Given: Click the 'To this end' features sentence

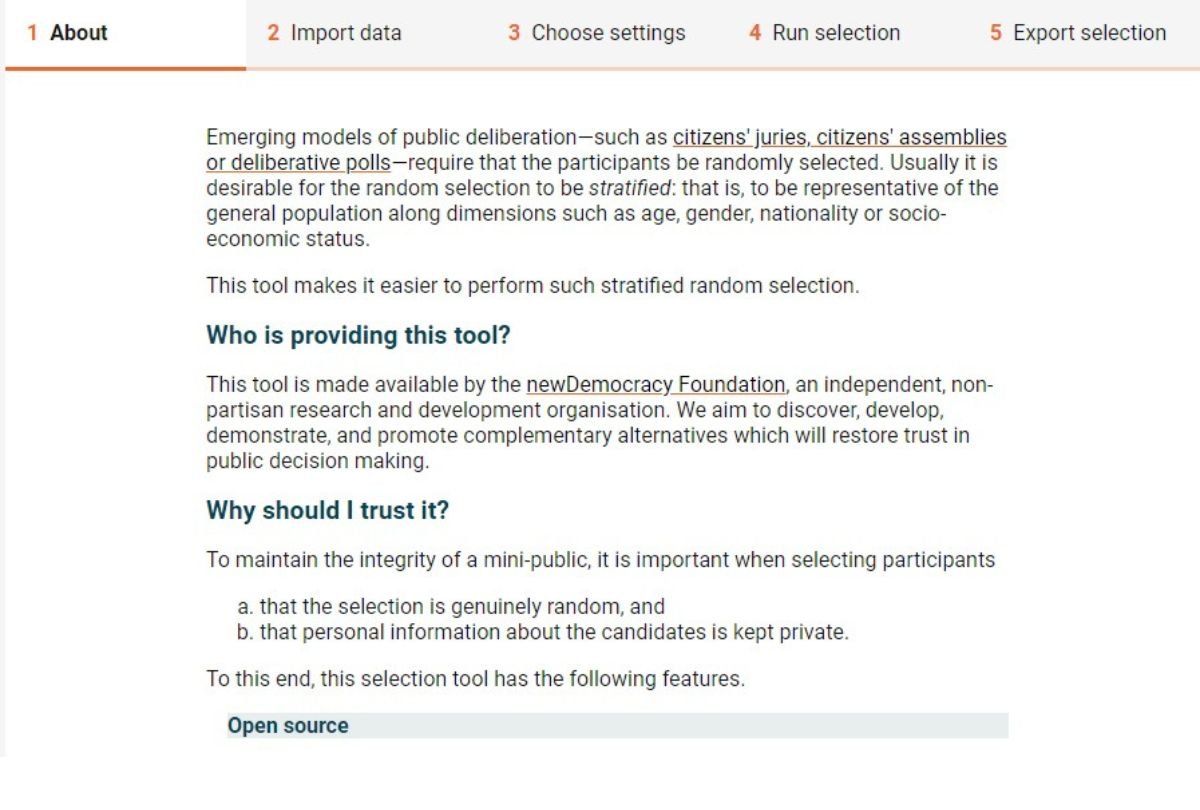Looking at the screenshot, I should click(x=476, y=680).
